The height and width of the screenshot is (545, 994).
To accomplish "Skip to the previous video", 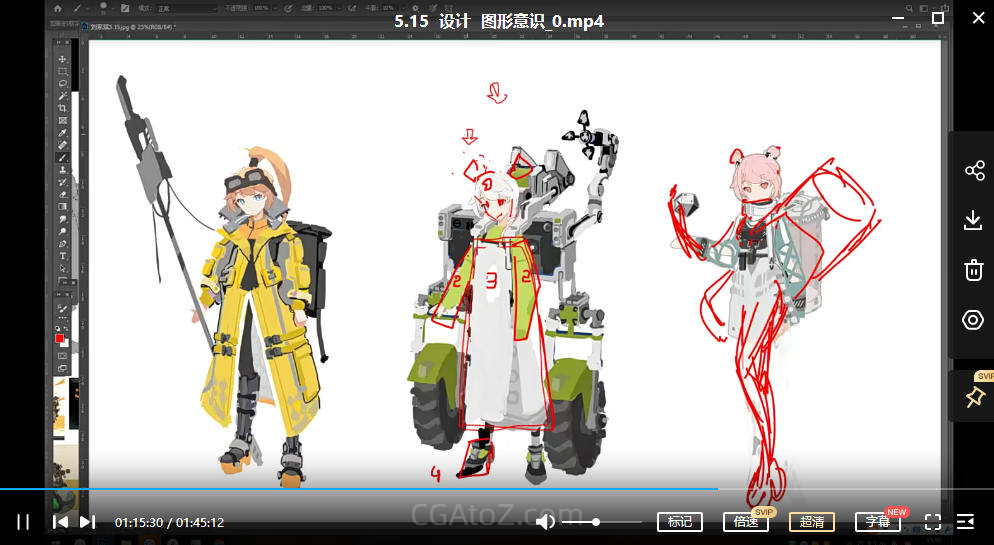I will pyautogui.click(x=60, y=521).
